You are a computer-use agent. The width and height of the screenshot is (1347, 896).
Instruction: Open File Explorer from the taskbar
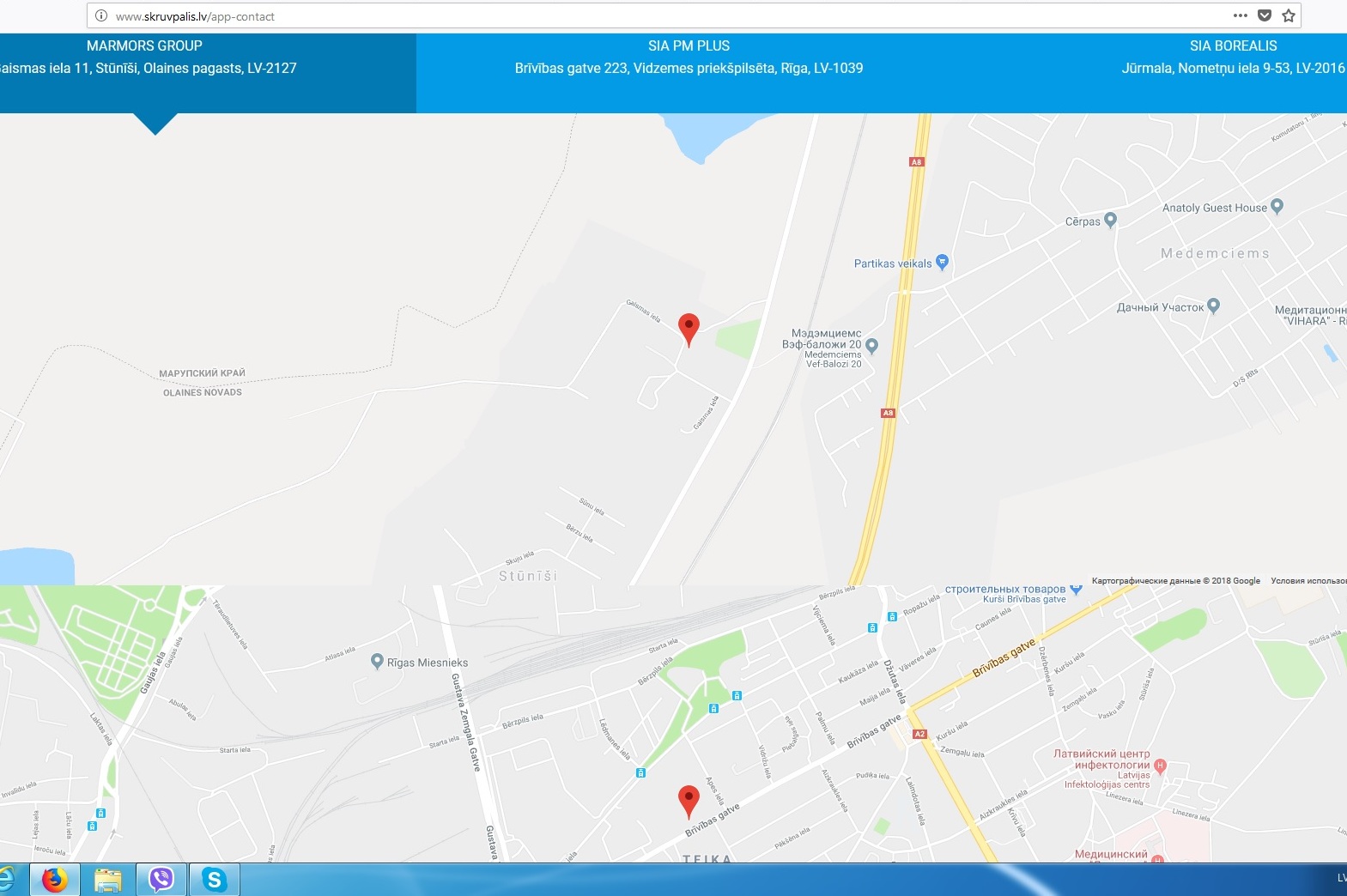pyautogui.click(x=108, y=880)
